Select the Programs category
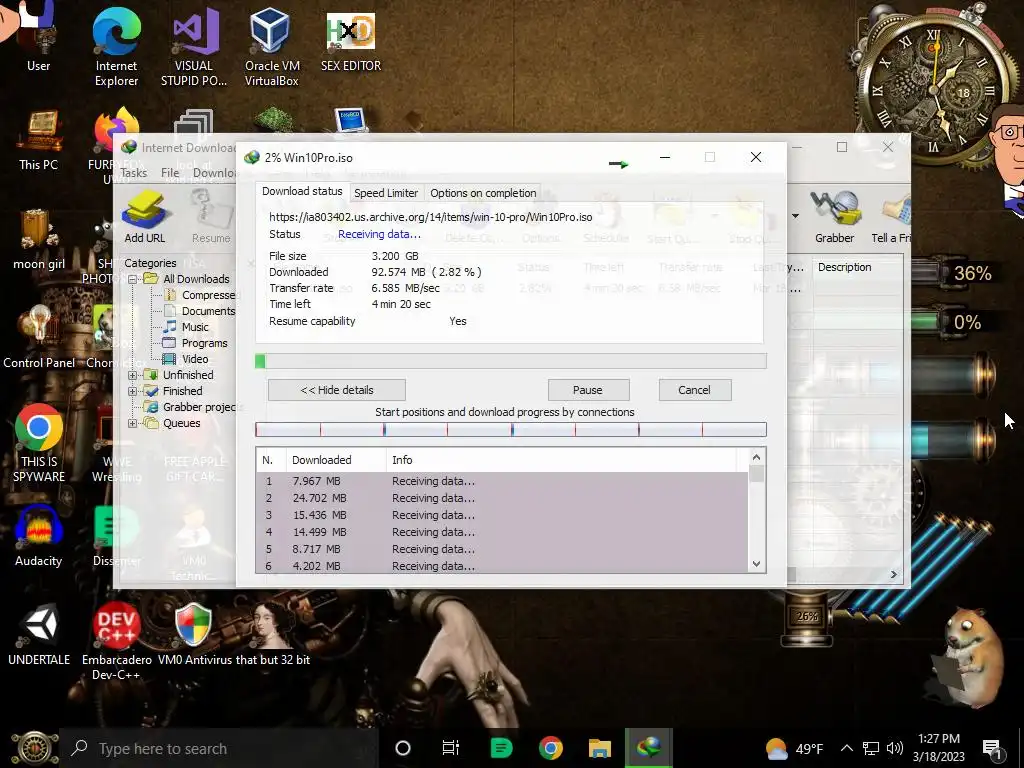This screenshot has width=1024, height=768. click(204, 344)
